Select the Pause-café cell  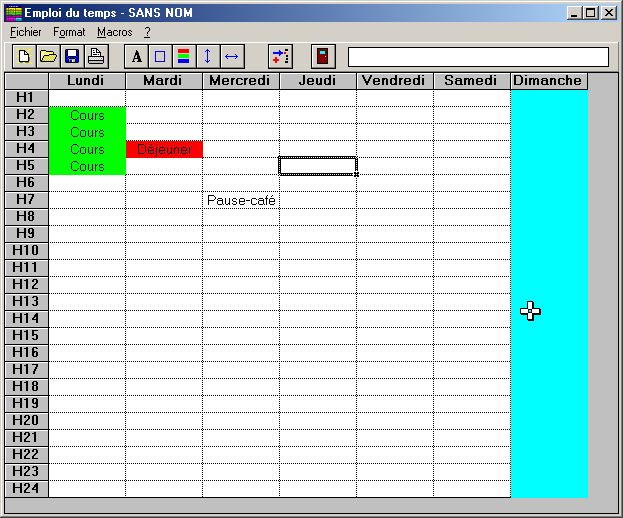click(x=241, y=200)
